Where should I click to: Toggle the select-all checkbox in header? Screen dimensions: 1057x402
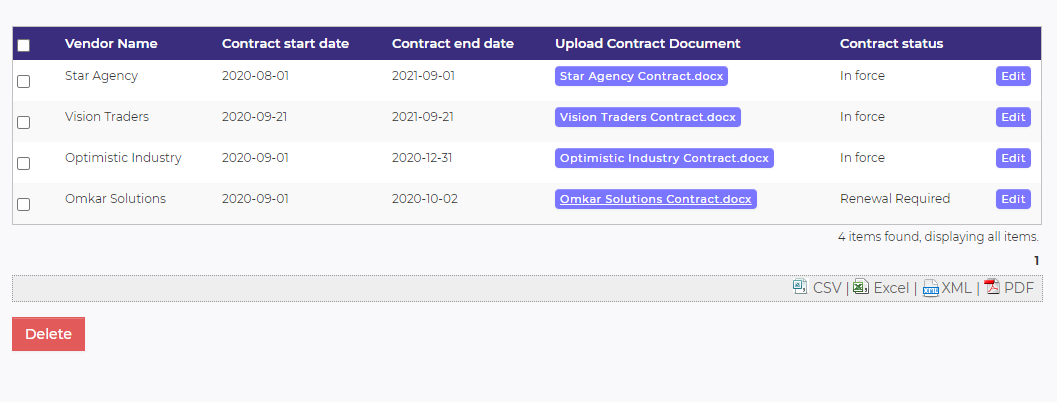[x=24, y=45]
